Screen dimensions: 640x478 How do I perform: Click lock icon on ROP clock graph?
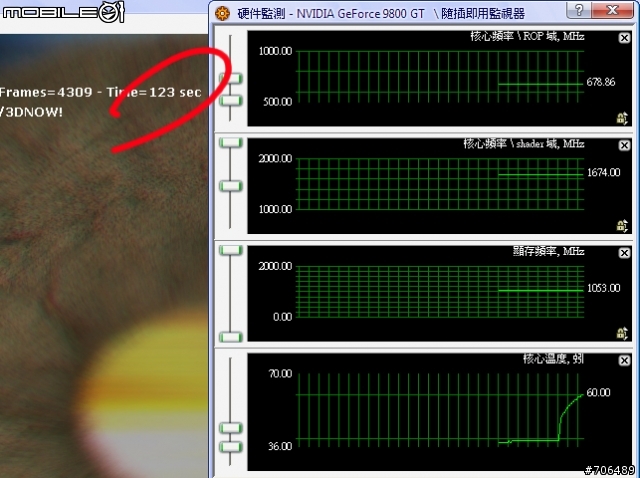tap(622, 118)
